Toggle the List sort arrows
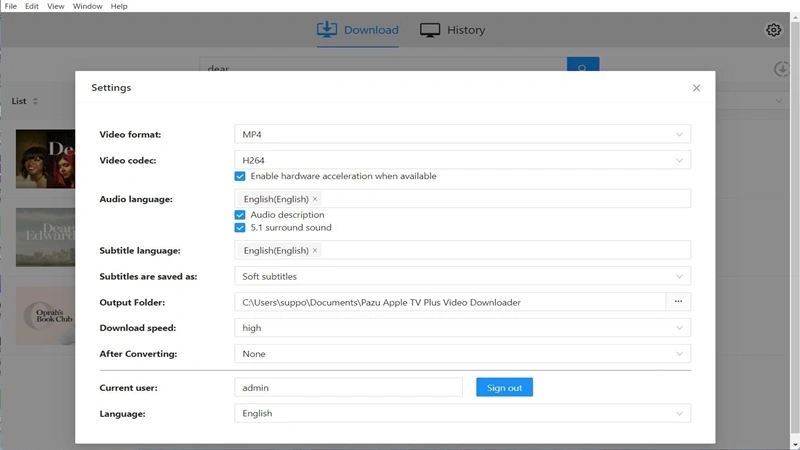 [x=35, y=101]
